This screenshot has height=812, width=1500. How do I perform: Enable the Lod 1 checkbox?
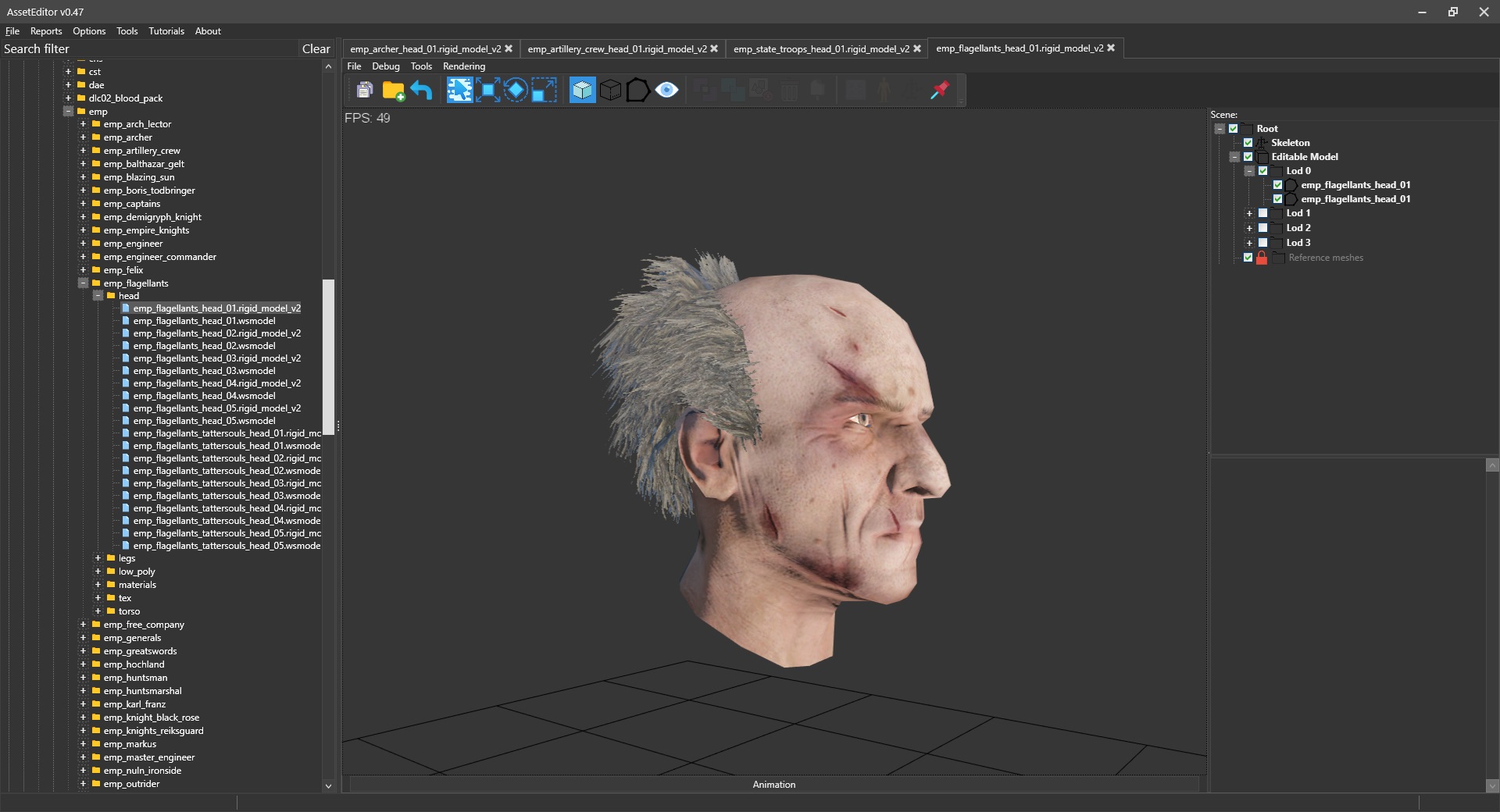[x=1262, y=213]
